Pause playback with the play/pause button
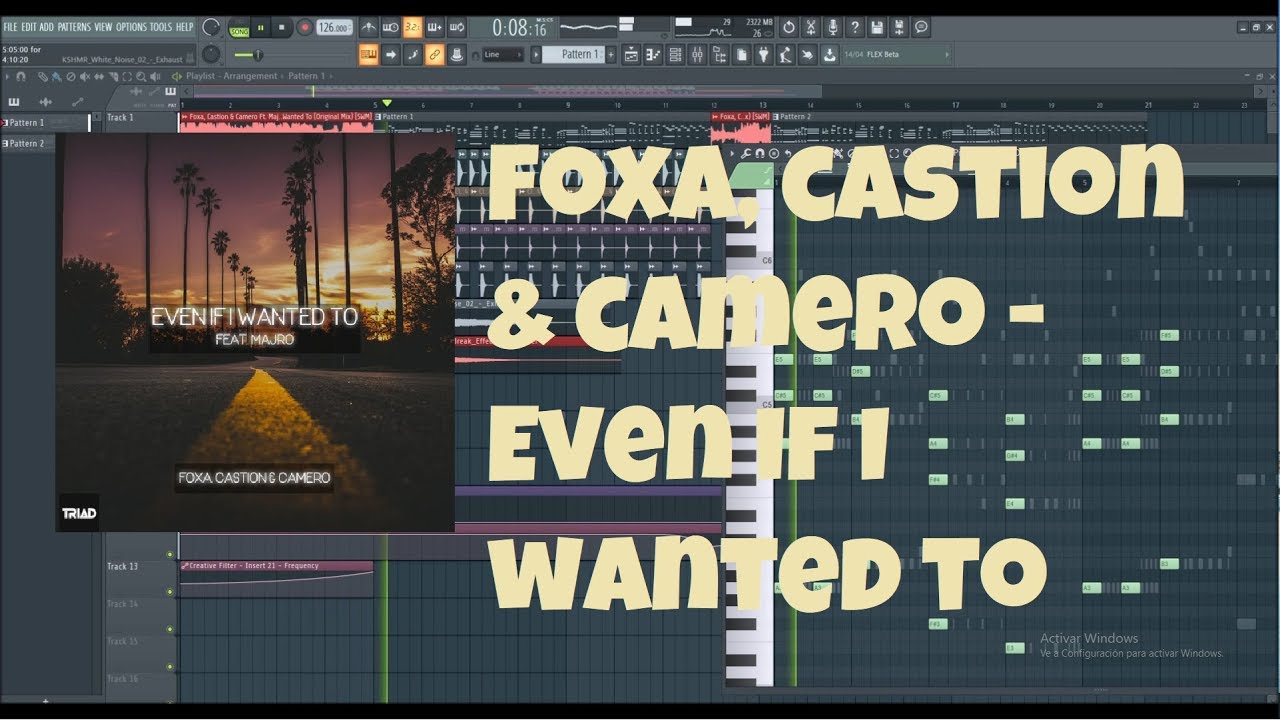This screenshot has height=720, width=1280. click(260, 28)
